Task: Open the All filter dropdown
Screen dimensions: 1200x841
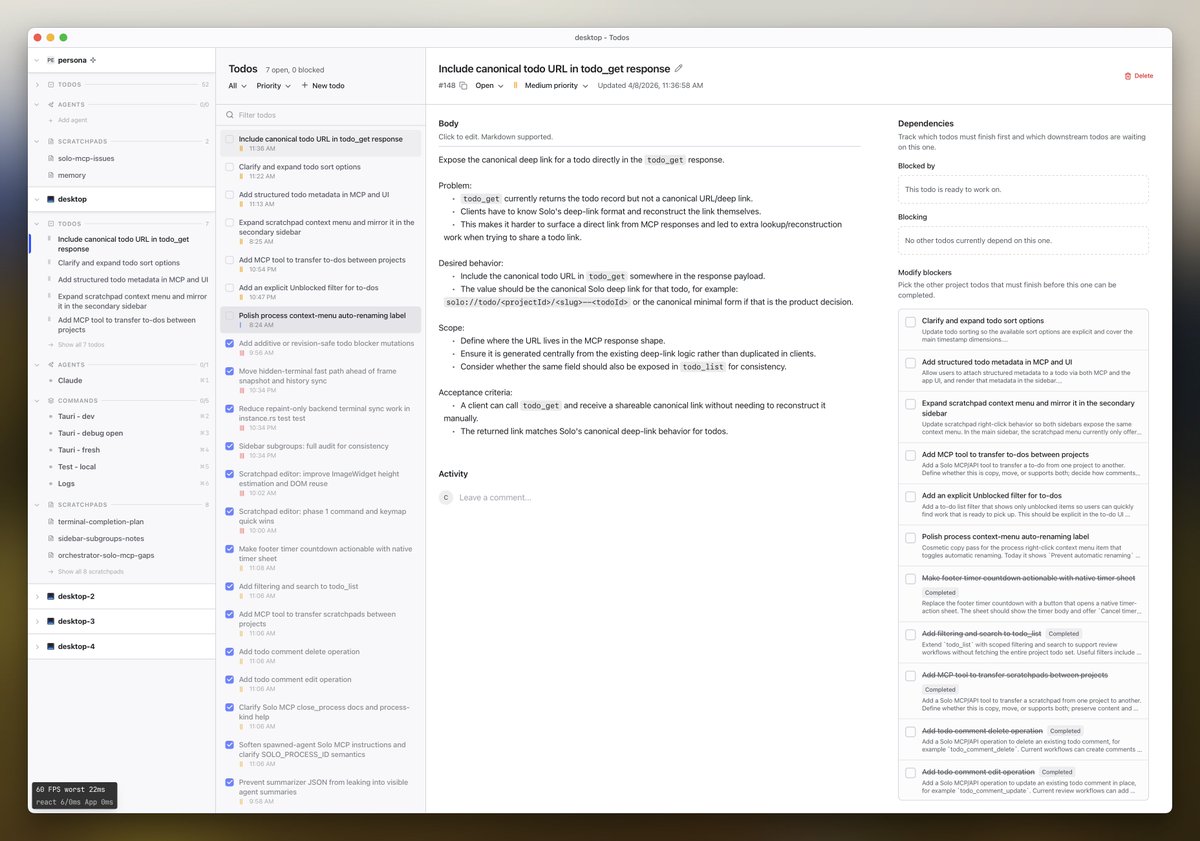Action: click(x=238, y=86)
